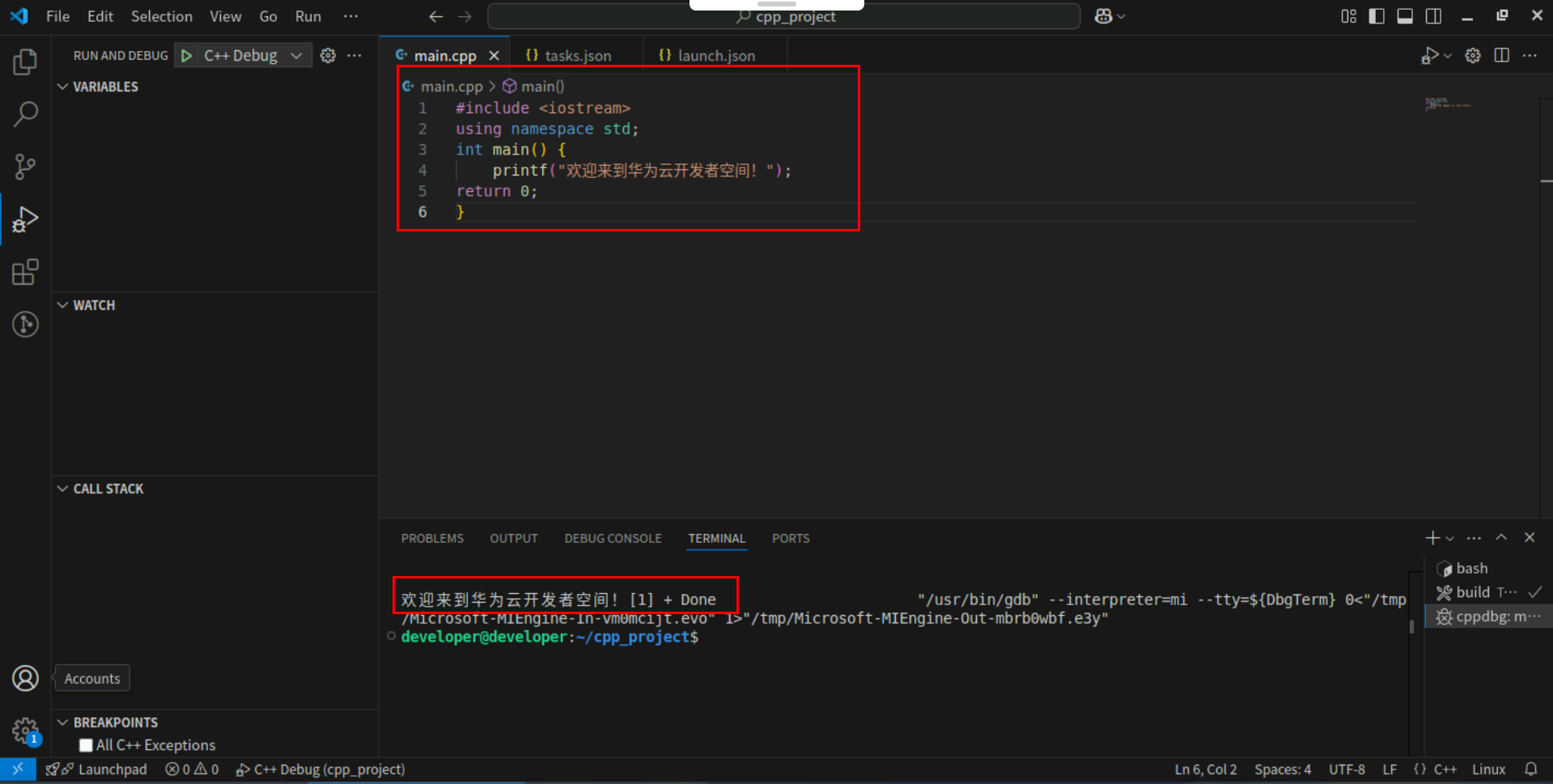Open the Edit menu
The height and width of the screenshot is (784, 1553).
tap(100, 16)
